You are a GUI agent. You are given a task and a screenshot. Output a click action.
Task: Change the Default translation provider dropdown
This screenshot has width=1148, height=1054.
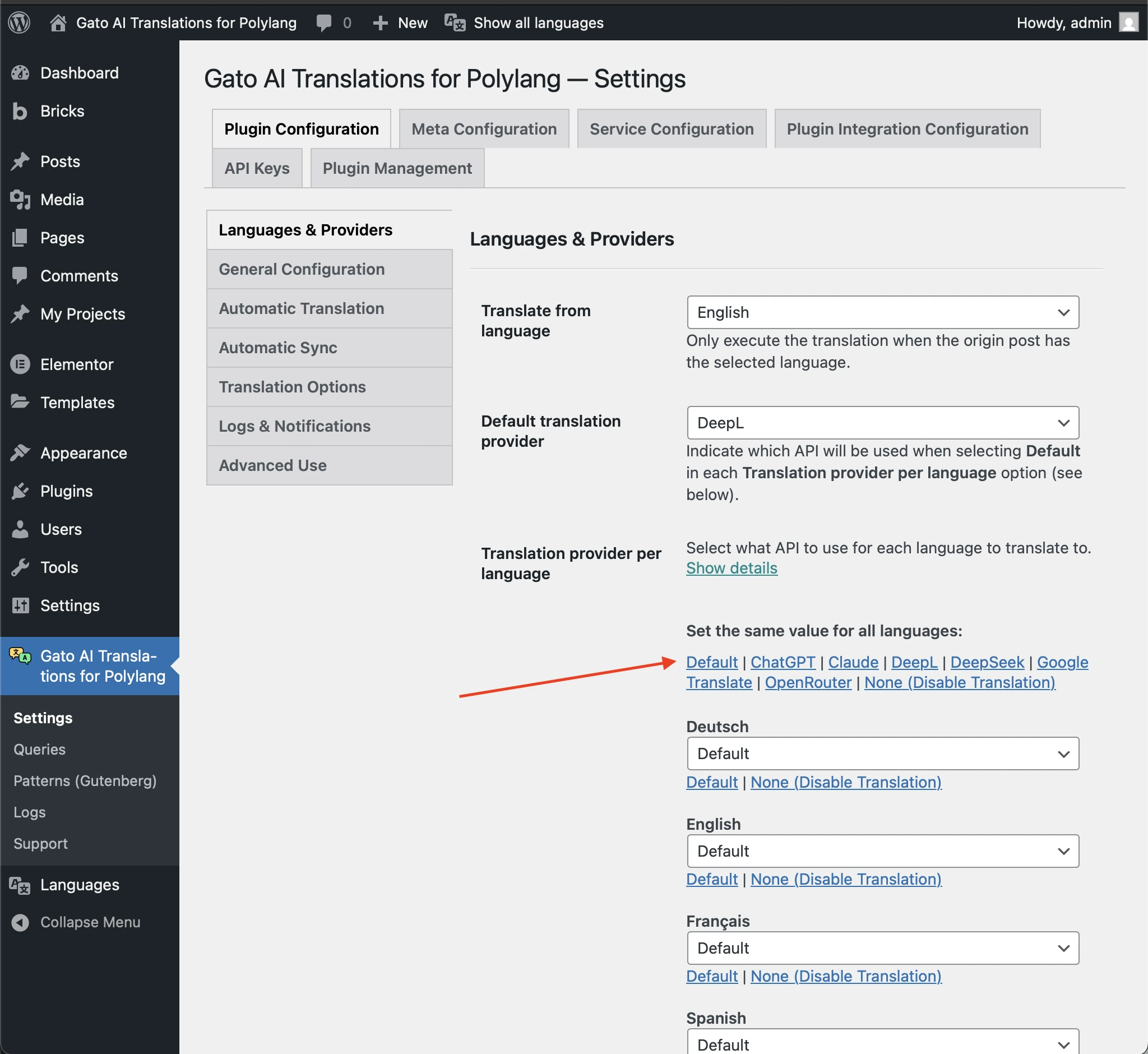(882, 423)
